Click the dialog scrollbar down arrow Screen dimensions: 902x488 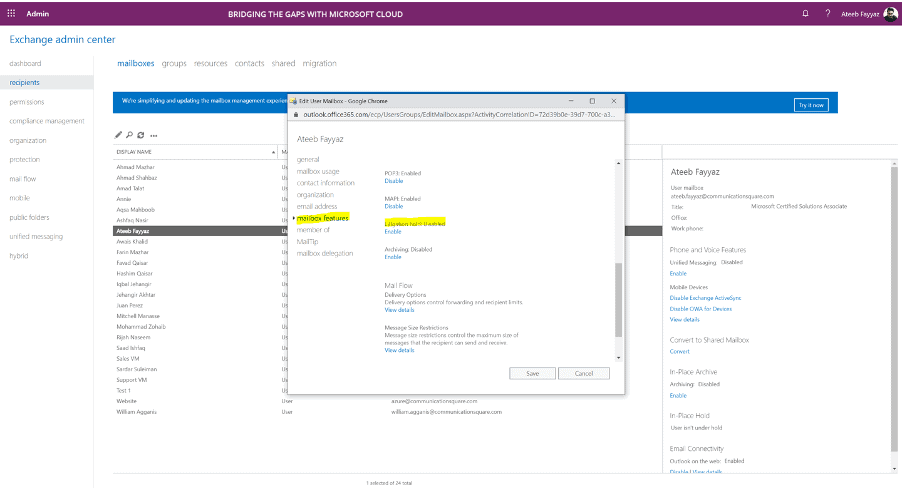click(618, 358)
